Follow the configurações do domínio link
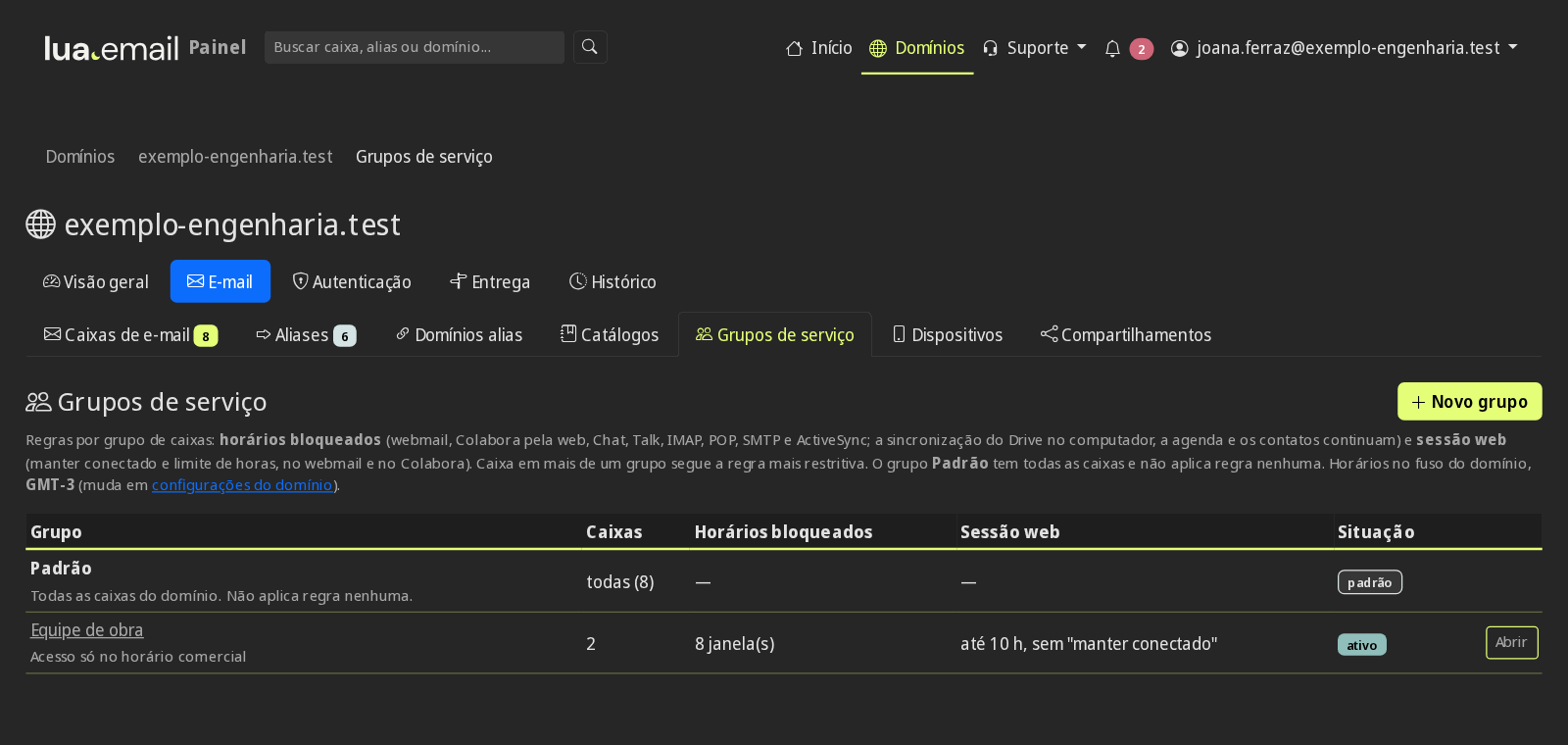 coord(242,485)
